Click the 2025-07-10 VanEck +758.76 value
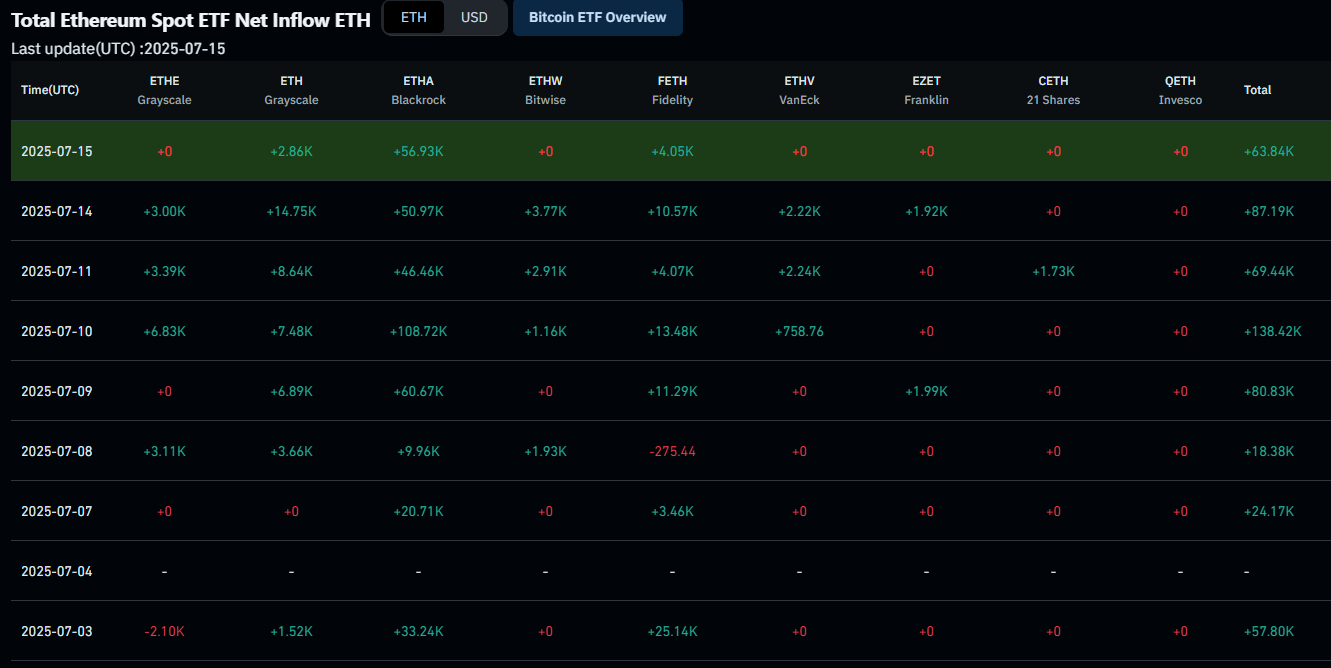Screen dimensions: 1331x668 pyautogui.click(x=799, y=331)
